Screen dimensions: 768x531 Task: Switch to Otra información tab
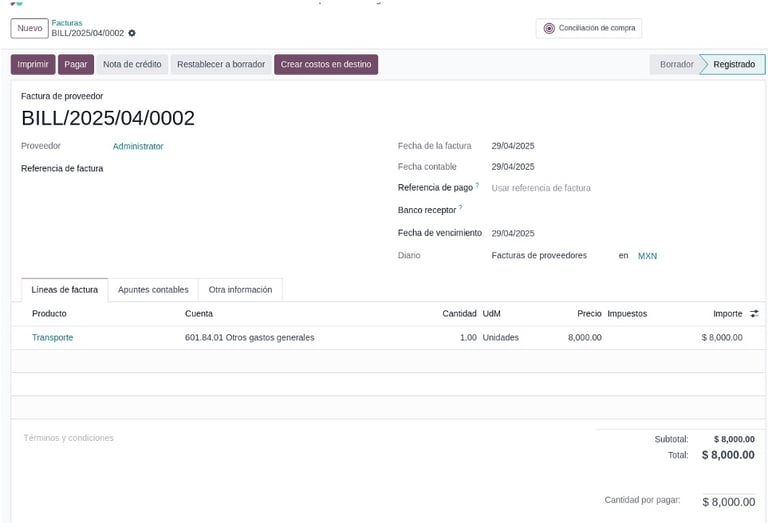pos(240,290)
